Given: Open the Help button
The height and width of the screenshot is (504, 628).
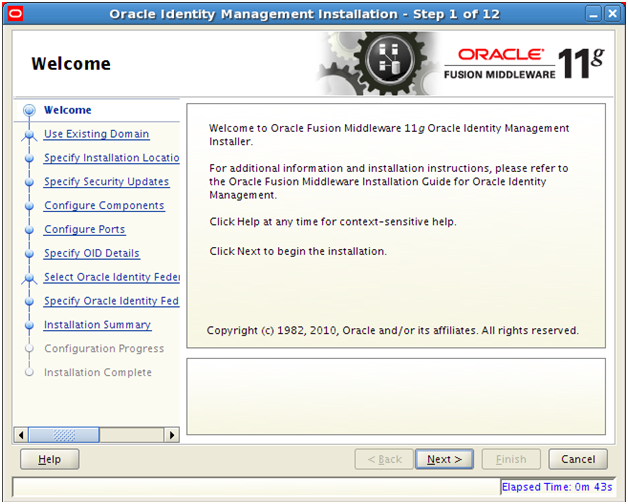Looking at the screenshot, I should [x=49, y=459].
